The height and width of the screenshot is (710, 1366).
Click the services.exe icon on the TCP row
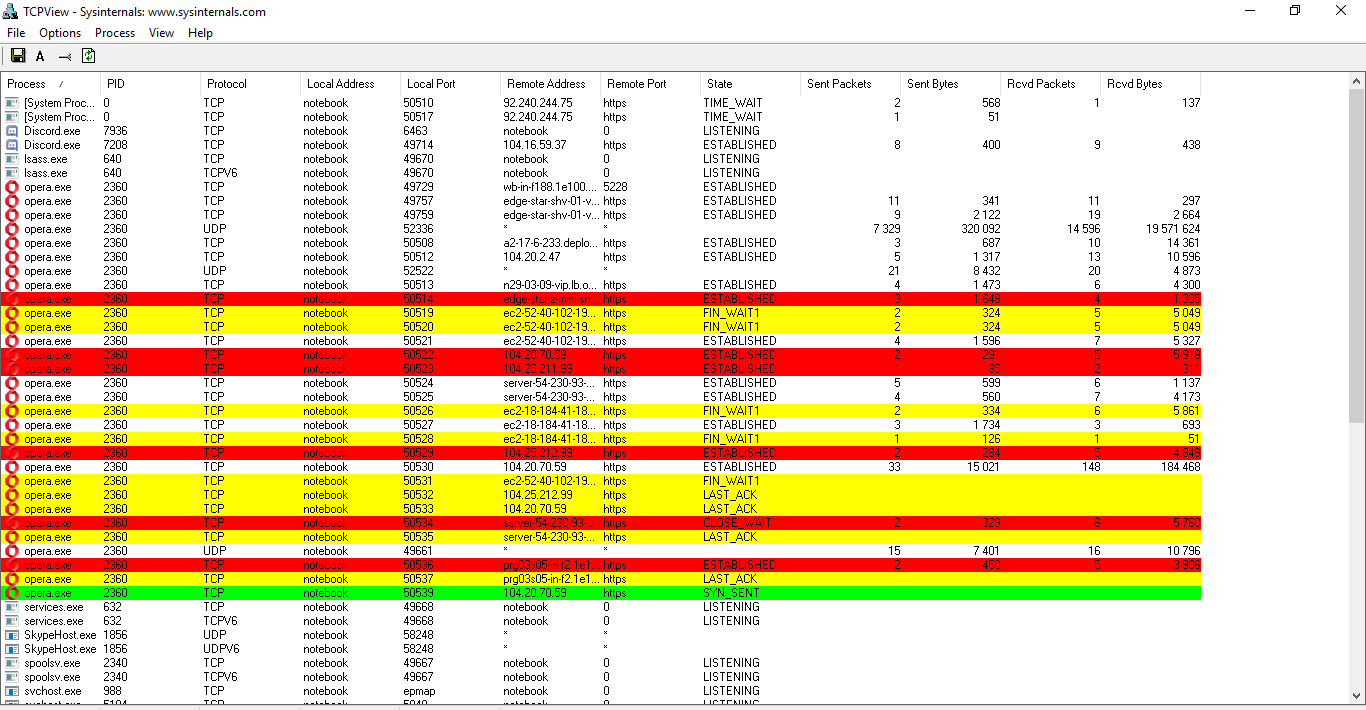[x=12, y=607]
